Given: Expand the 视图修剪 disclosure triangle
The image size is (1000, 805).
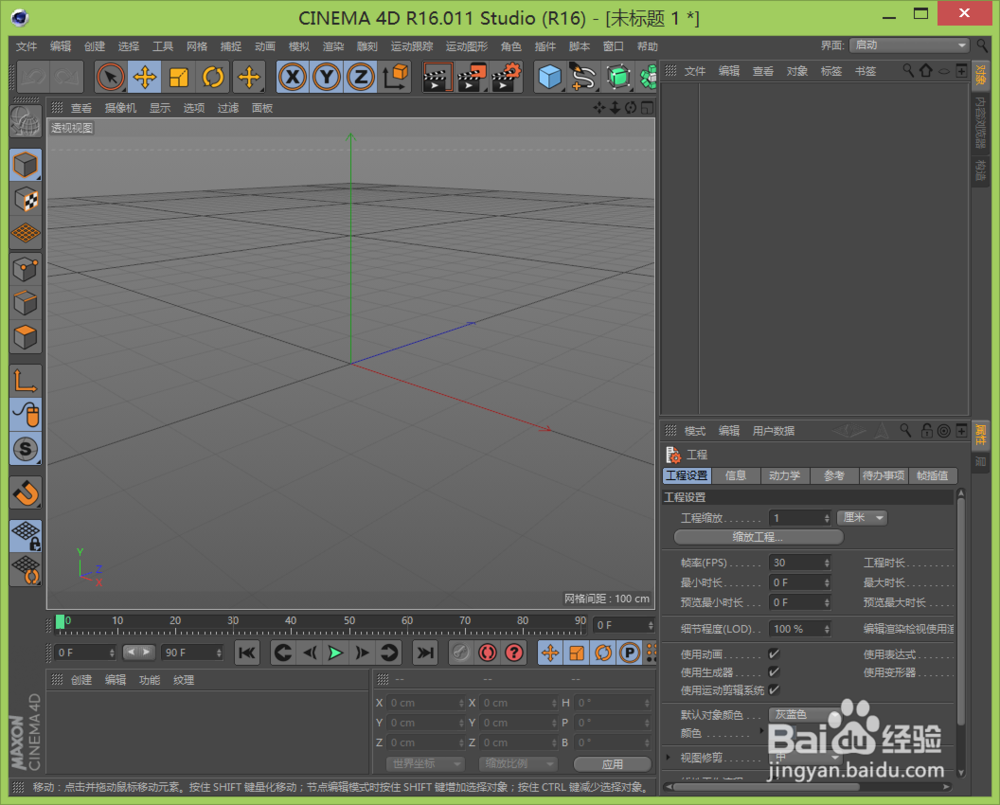Looking at the screenshot, I should coord(668,757).
